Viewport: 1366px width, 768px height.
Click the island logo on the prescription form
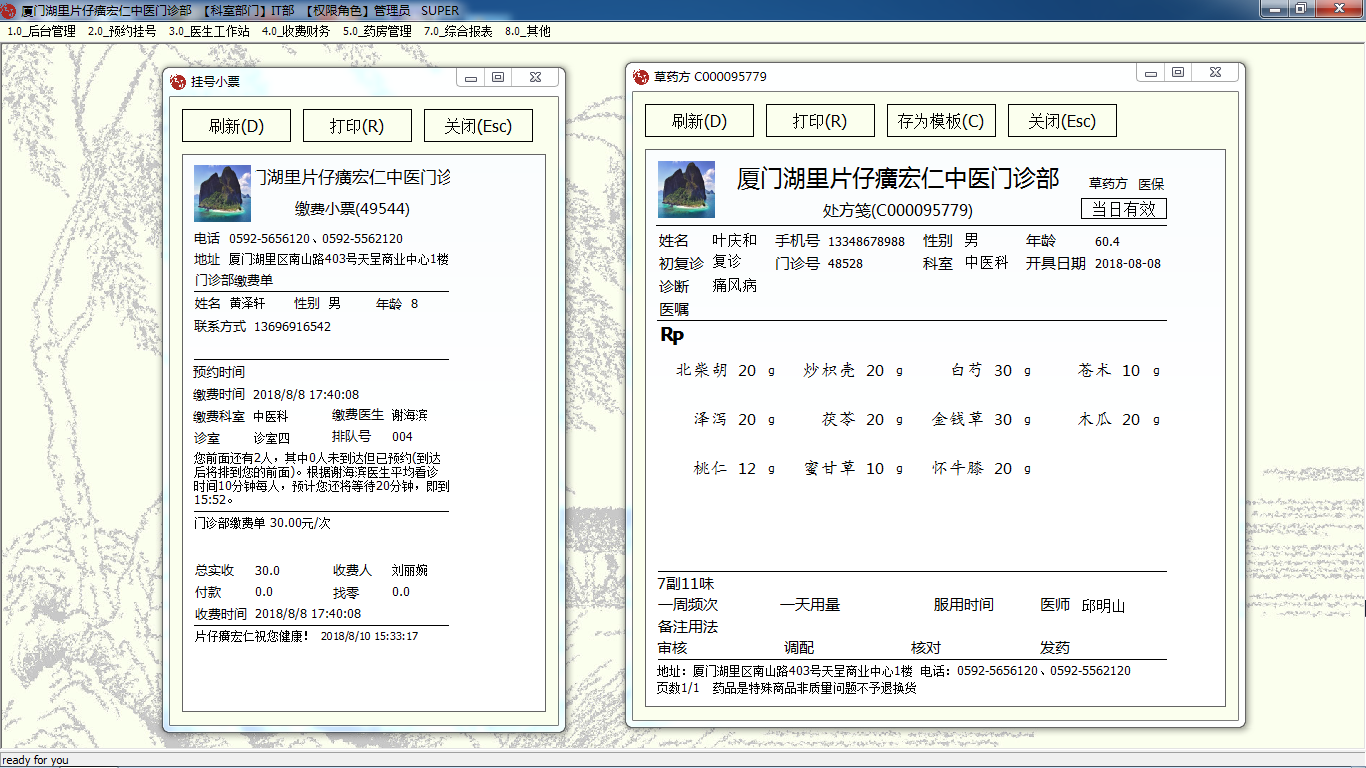[x=686, y=189]
